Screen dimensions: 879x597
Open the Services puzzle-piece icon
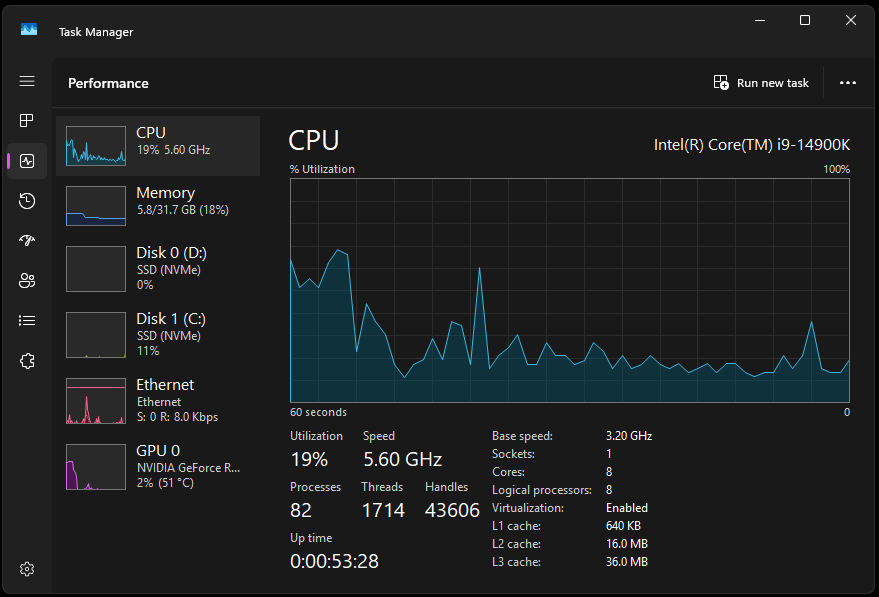click(27, 361)
